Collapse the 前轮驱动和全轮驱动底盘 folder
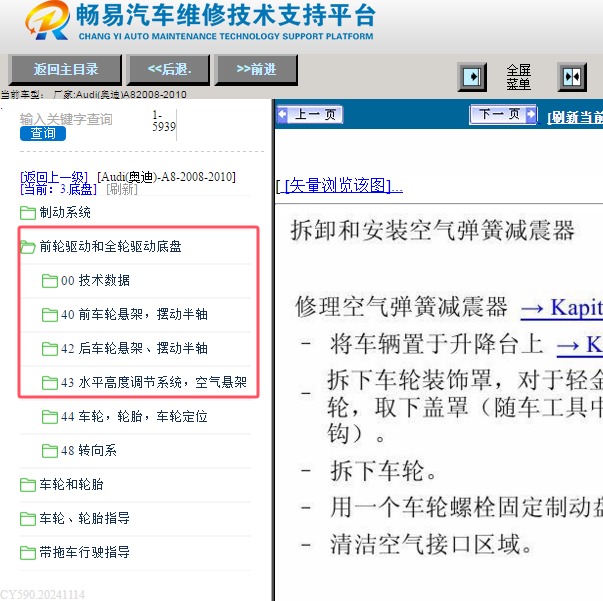The height and width of the screenshot is (601, 603). 28,246
